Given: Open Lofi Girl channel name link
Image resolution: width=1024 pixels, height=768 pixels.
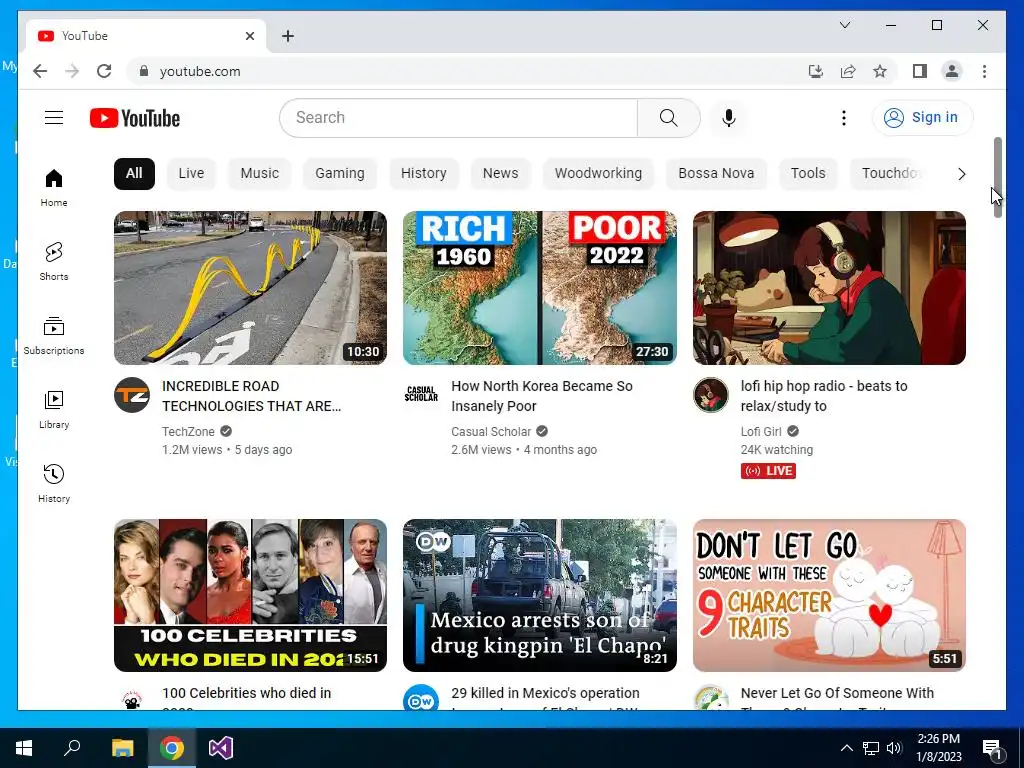Looking at the screenshot, I should tap(761, 432).
